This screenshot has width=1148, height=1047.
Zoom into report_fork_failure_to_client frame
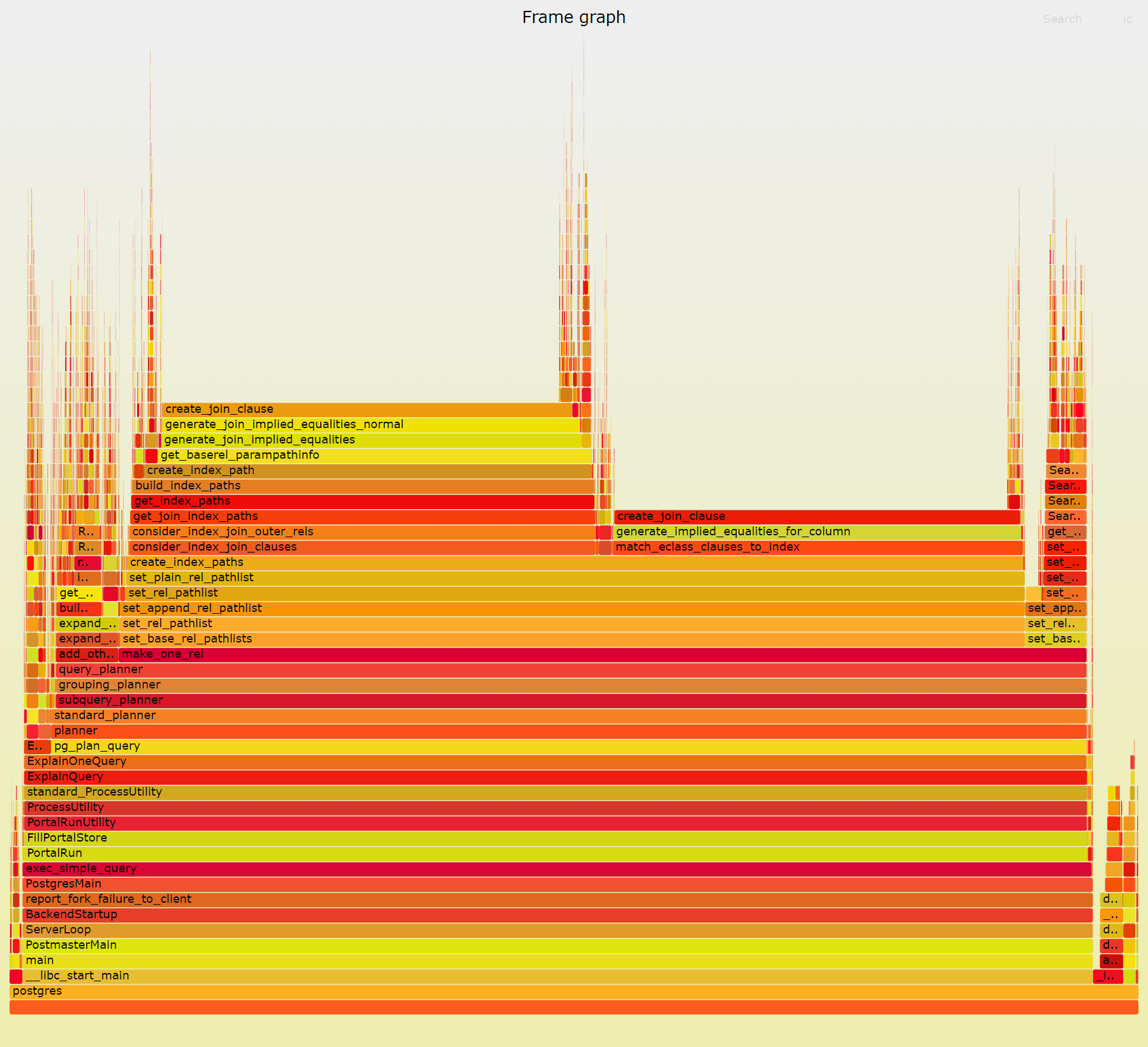click(557, 899)
